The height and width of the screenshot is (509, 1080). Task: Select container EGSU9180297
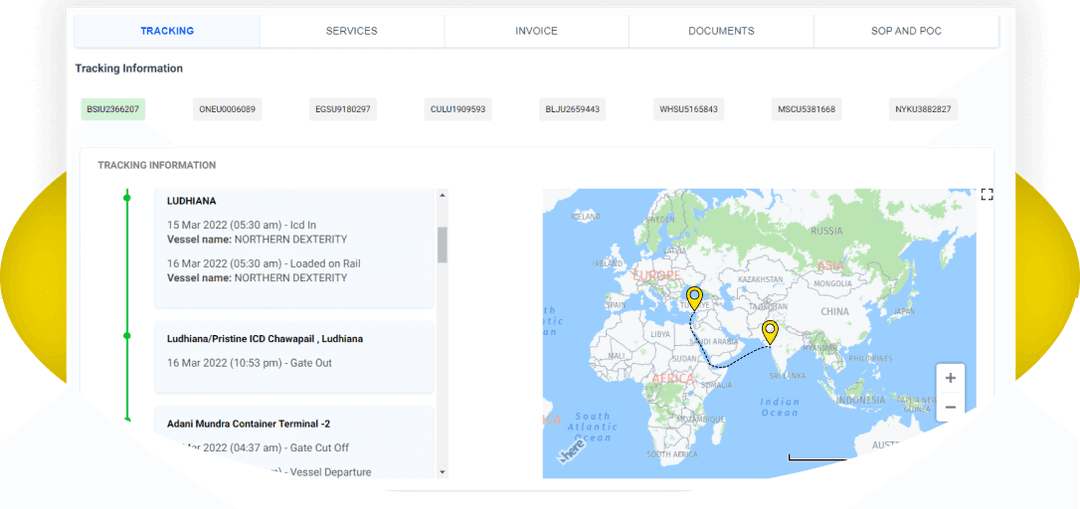pos(343,109)
